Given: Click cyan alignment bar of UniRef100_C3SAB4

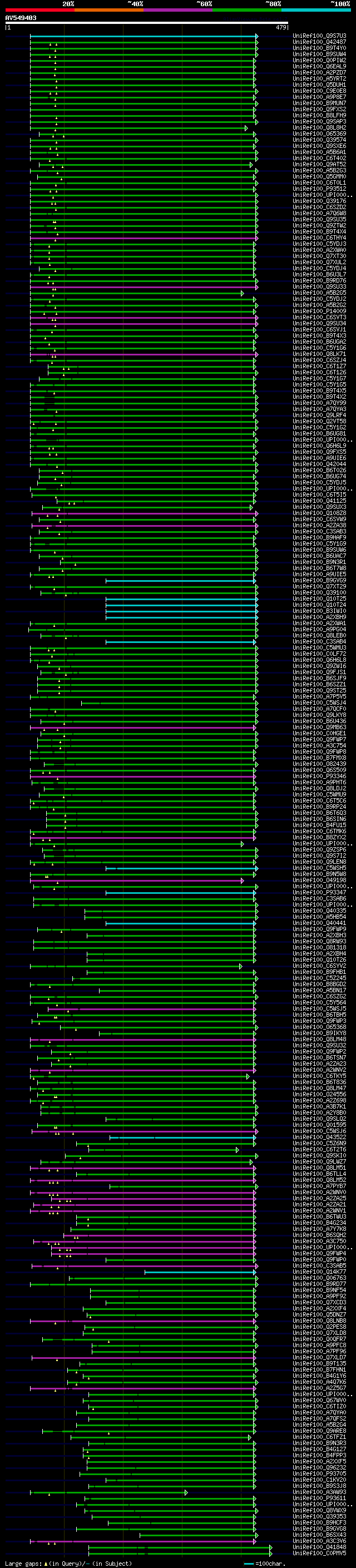Looking at the screenshot, I should coord(181,642).
